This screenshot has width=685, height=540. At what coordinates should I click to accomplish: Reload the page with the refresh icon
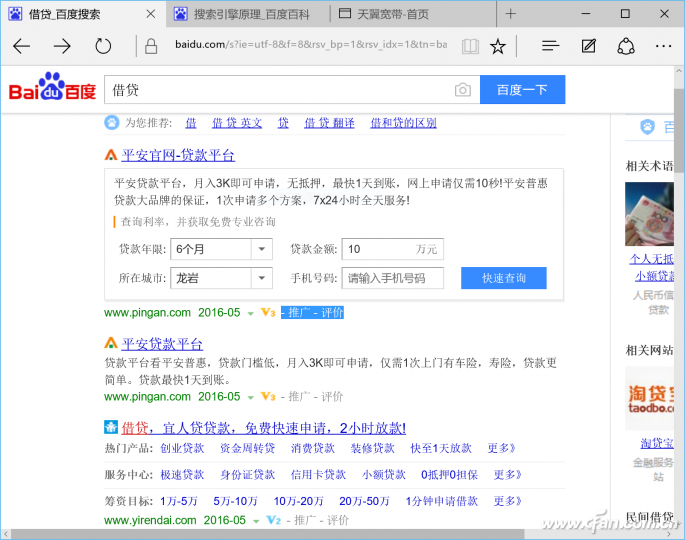click(x=103, y=46)
